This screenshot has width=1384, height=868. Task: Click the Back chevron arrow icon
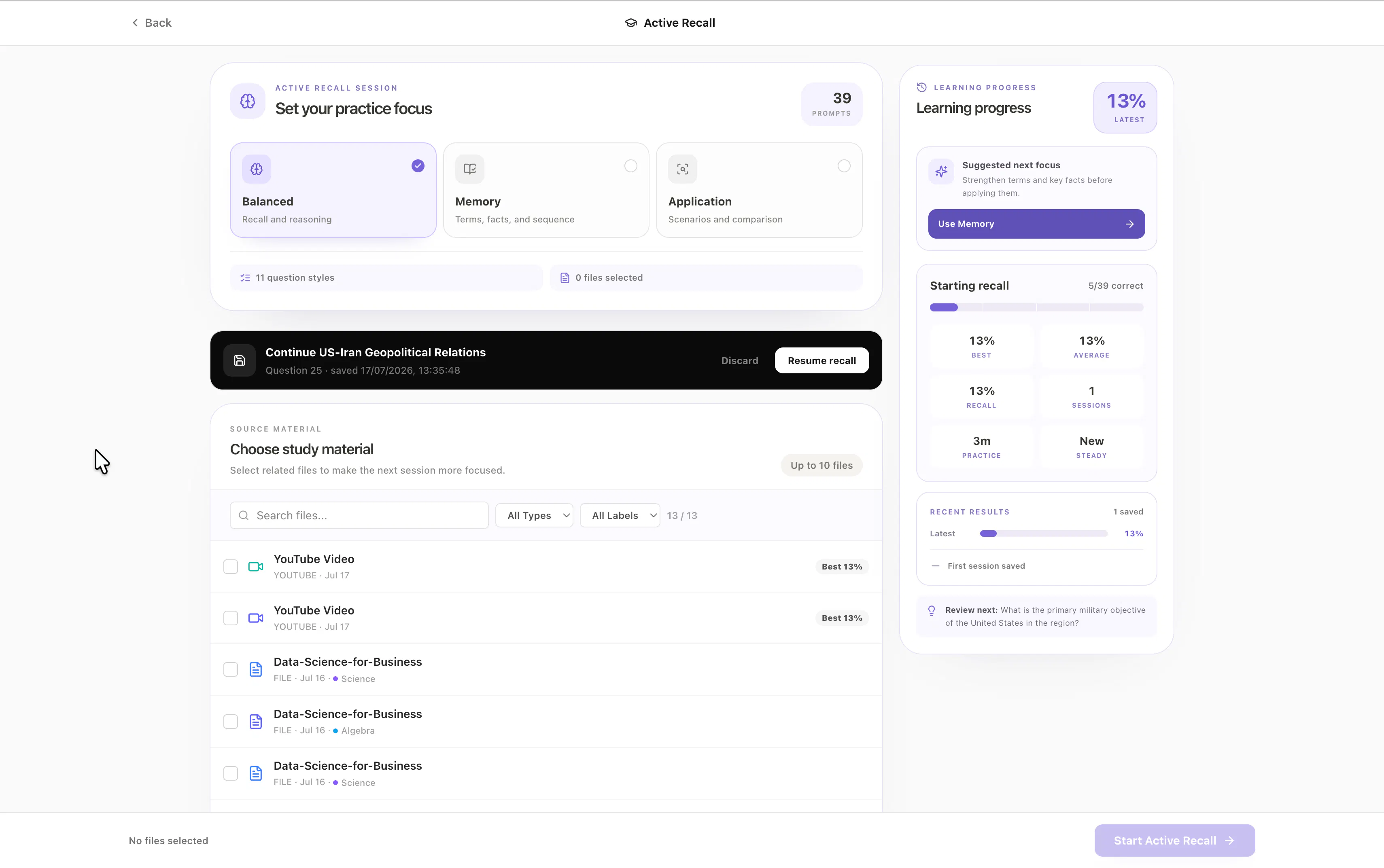(135, 22)
